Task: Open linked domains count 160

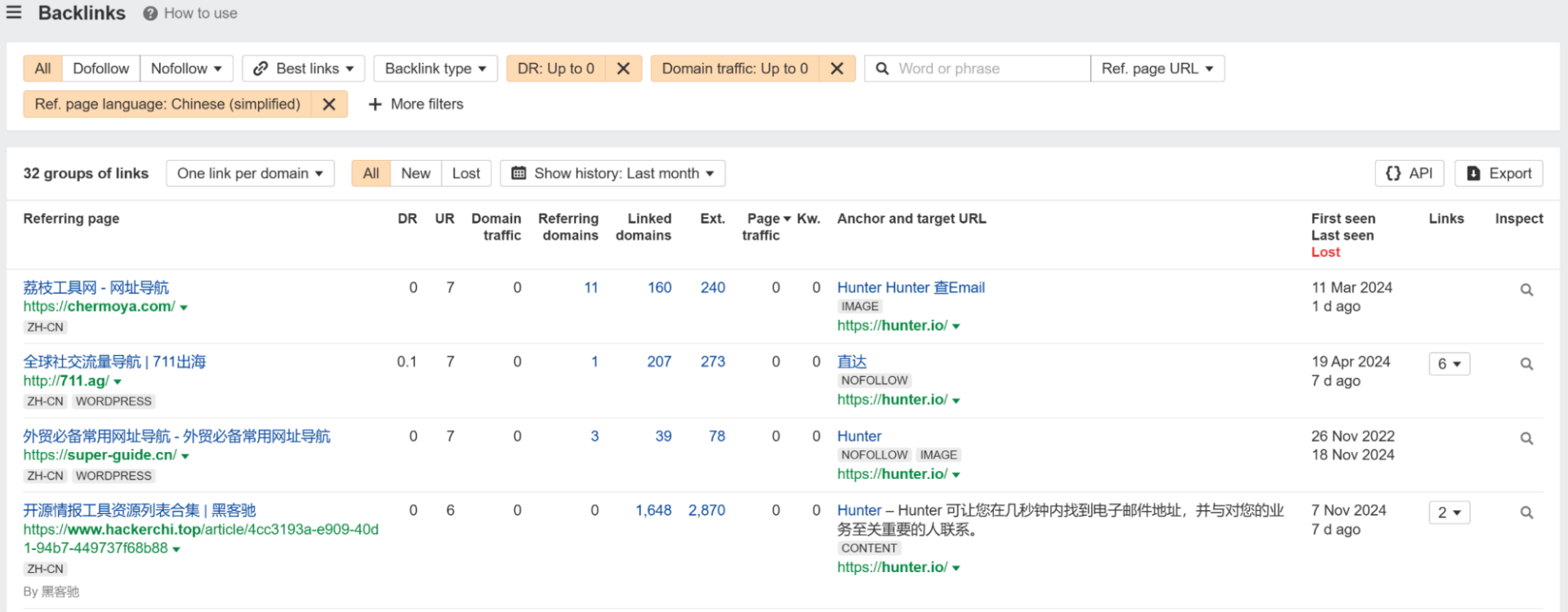Action: pos(660,287)
